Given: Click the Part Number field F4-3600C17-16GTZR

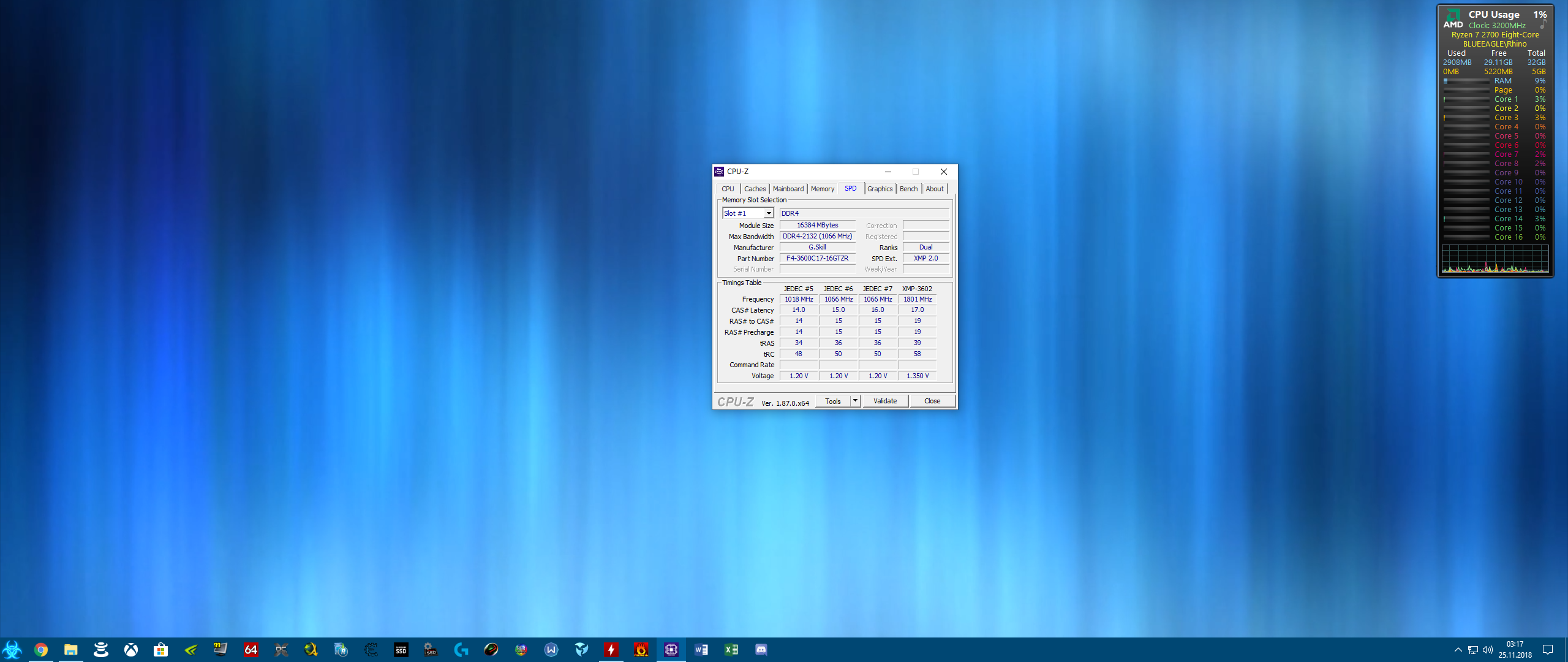Looking at the screenshot, I should pos(817,259).
